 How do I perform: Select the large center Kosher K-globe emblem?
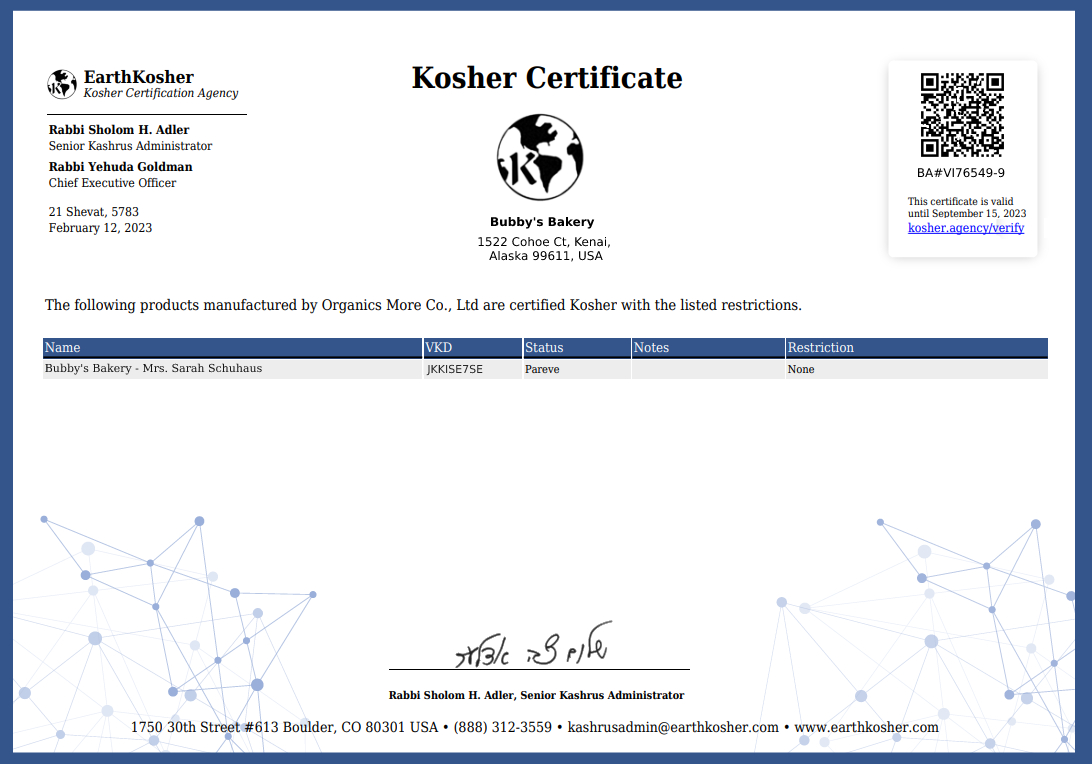[x=540, y=156]
